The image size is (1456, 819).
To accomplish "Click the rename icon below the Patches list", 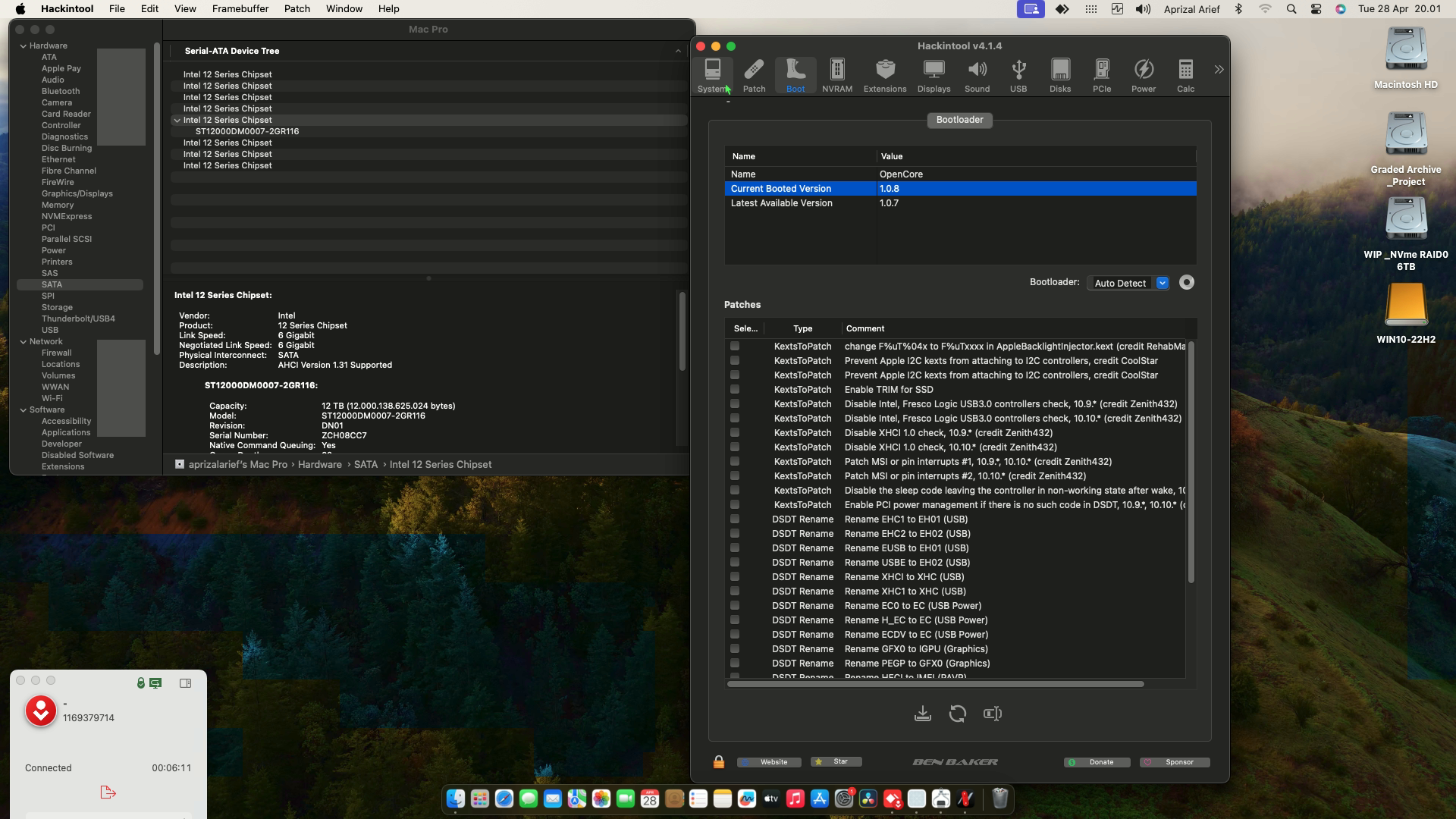I will coord(992,714).
